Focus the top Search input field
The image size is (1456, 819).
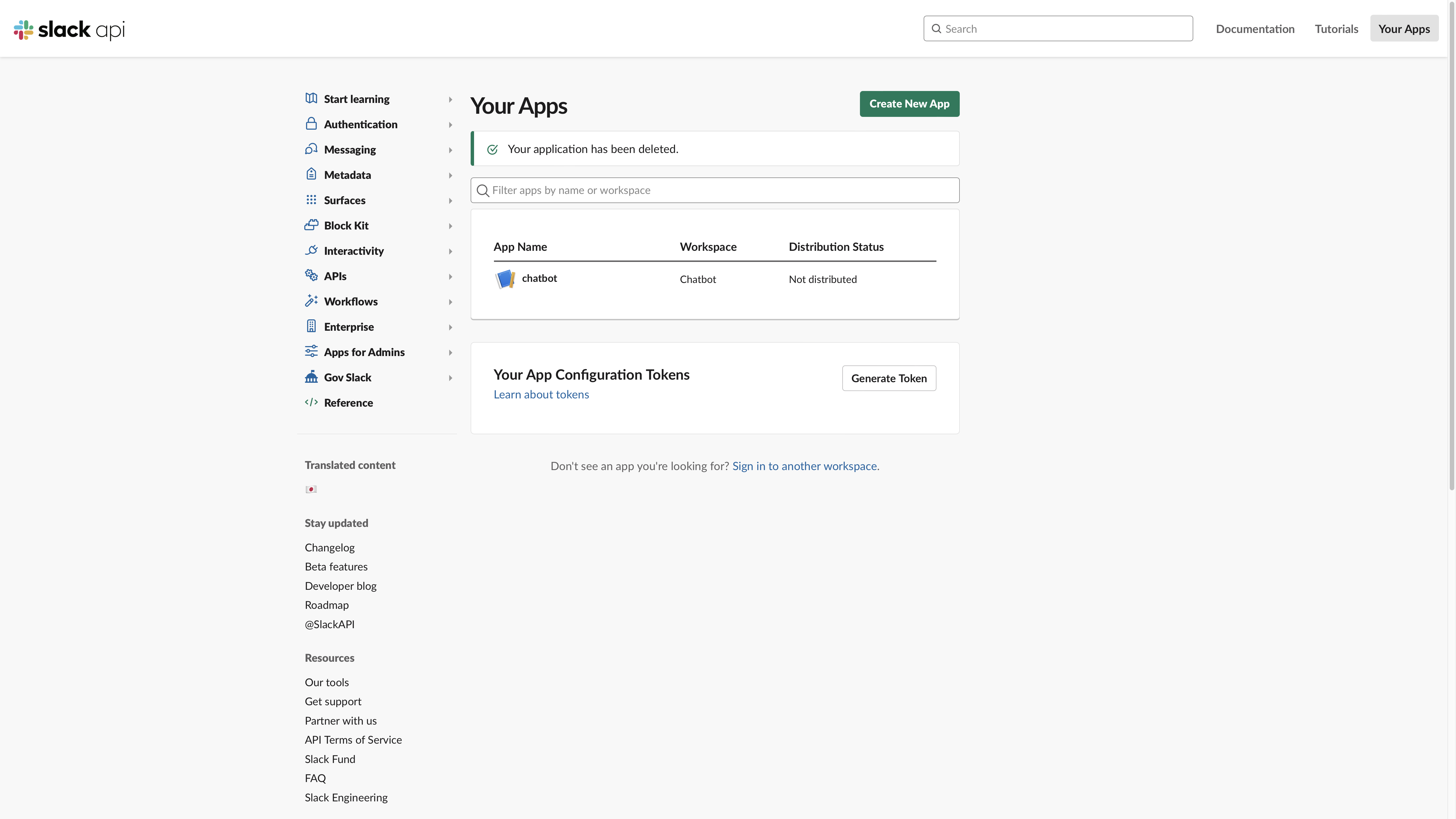pyautogui.click(x=1058, y=28)
